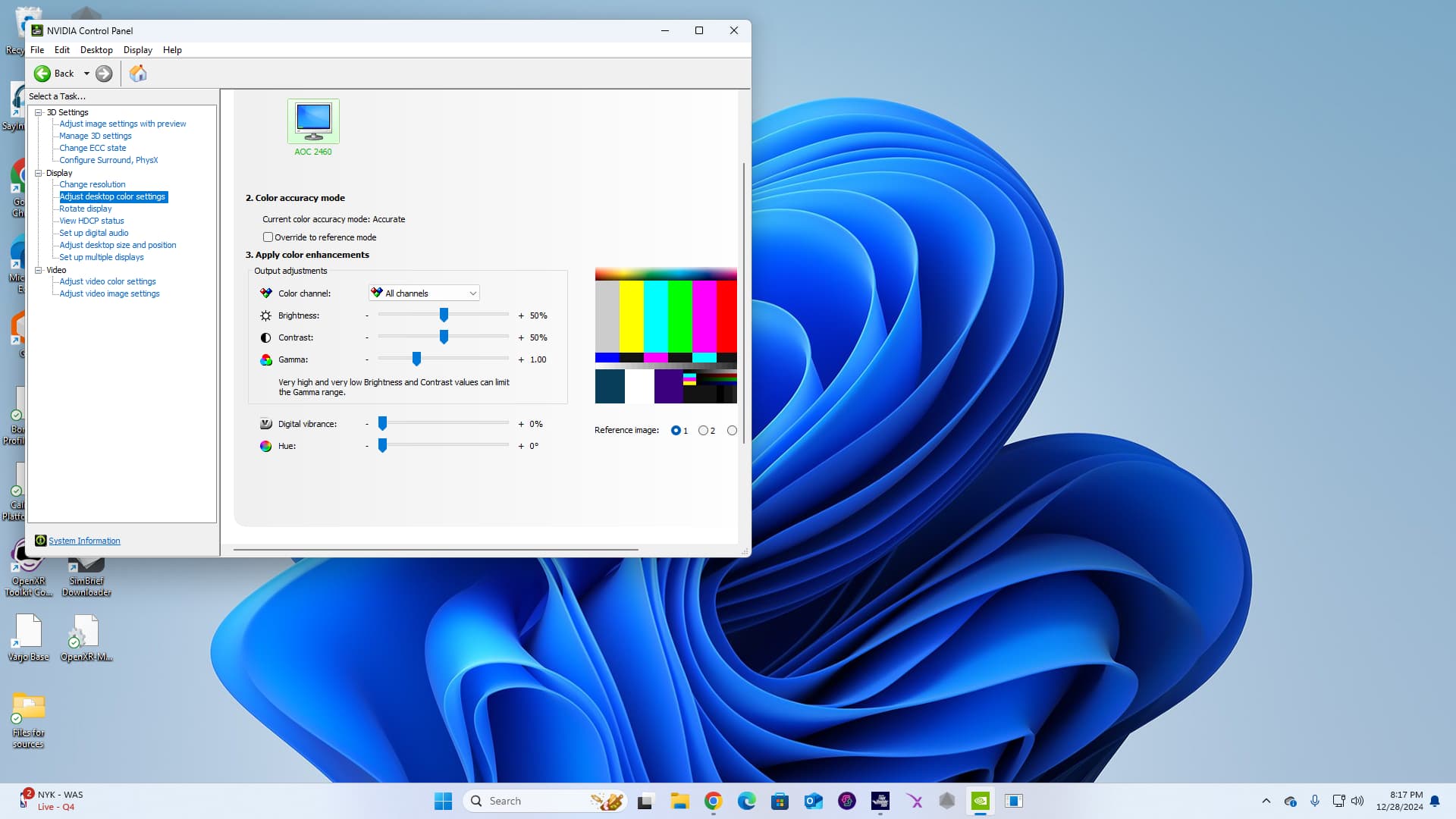
Task: Open Google Chrome from taskbar
Action: tap(713, 801)
